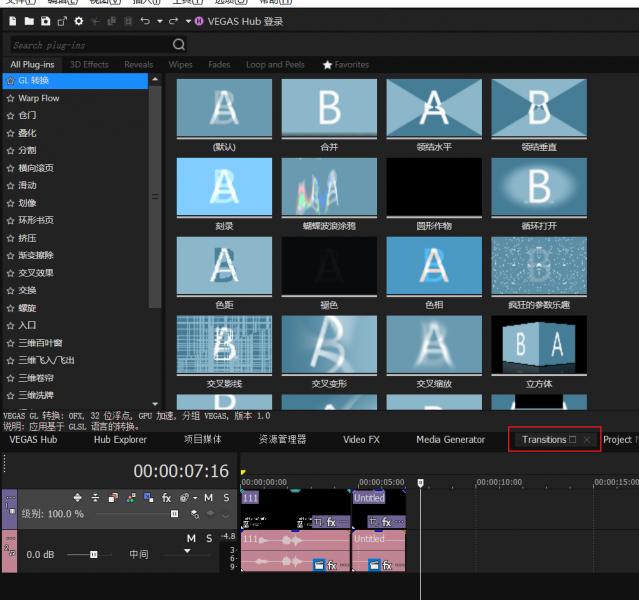Mute the audio track

191,539
